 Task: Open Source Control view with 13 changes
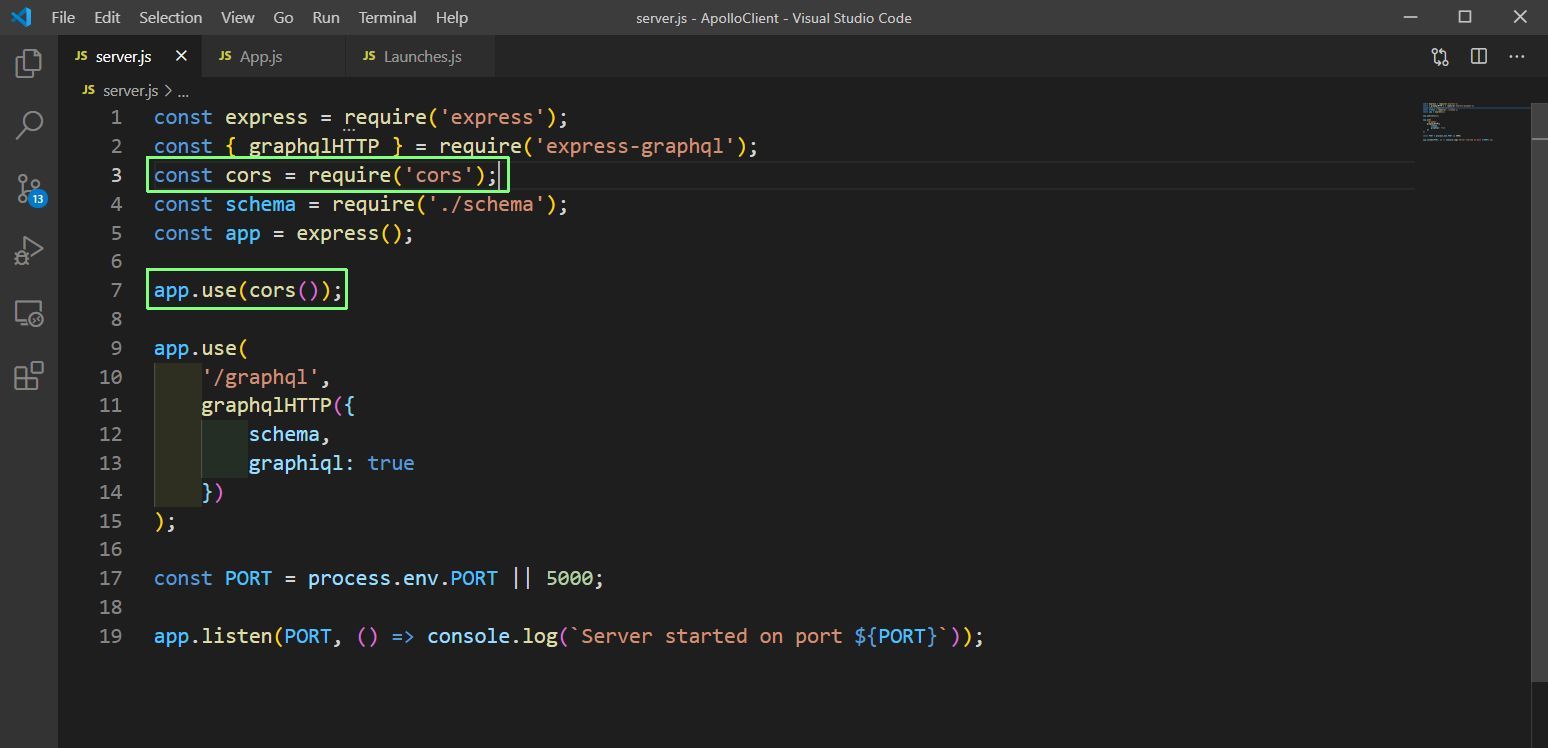tap(30, 188)
